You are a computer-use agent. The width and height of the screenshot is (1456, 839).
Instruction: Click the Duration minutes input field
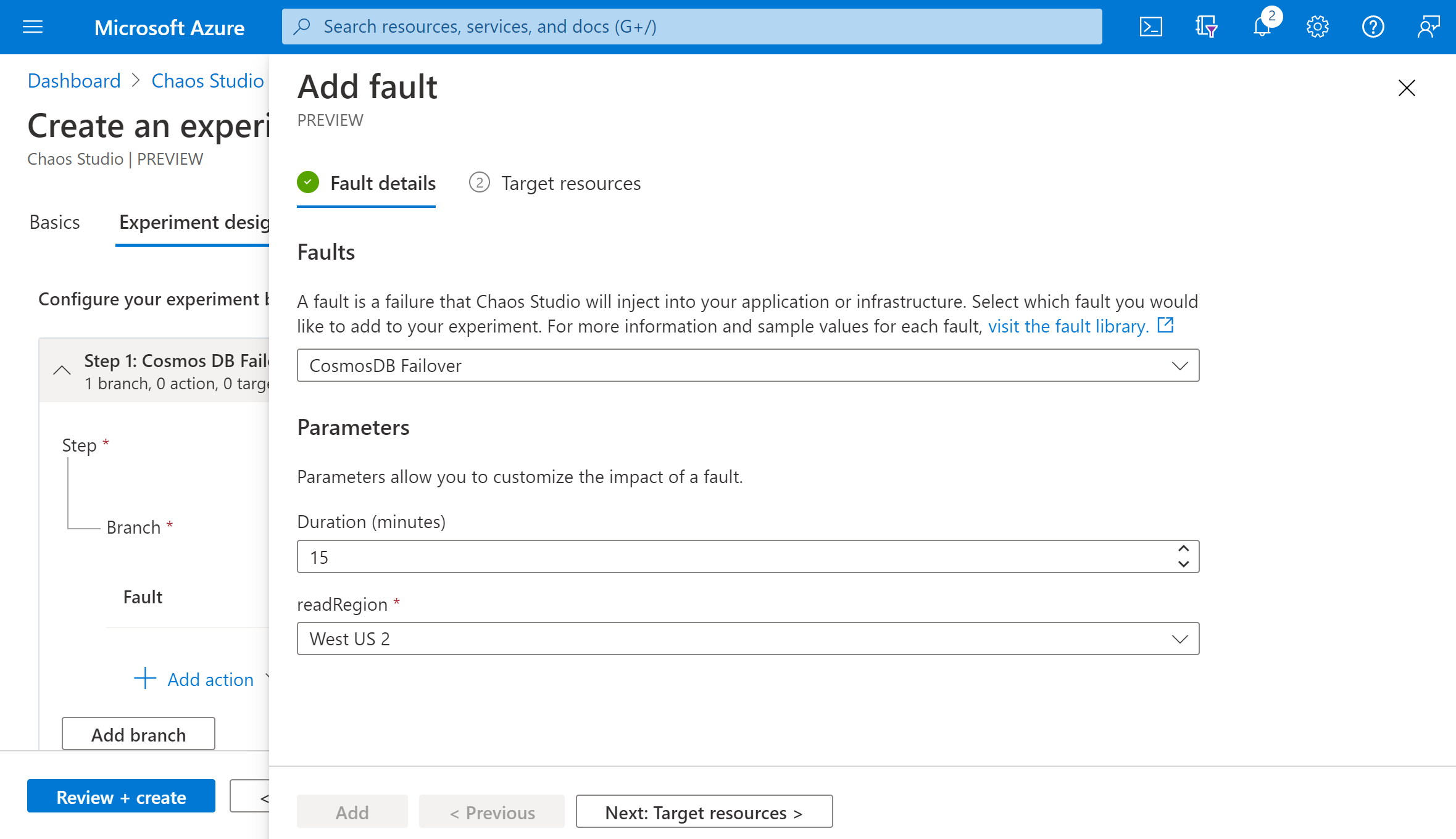tap(748, 556)
